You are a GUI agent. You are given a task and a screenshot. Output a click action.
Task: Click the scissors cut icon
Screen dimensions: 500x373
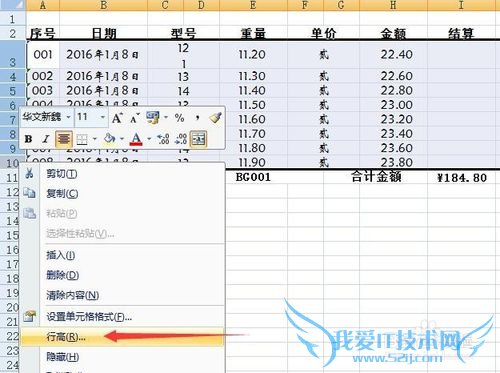pyautogui.click(x=29, y=173)
